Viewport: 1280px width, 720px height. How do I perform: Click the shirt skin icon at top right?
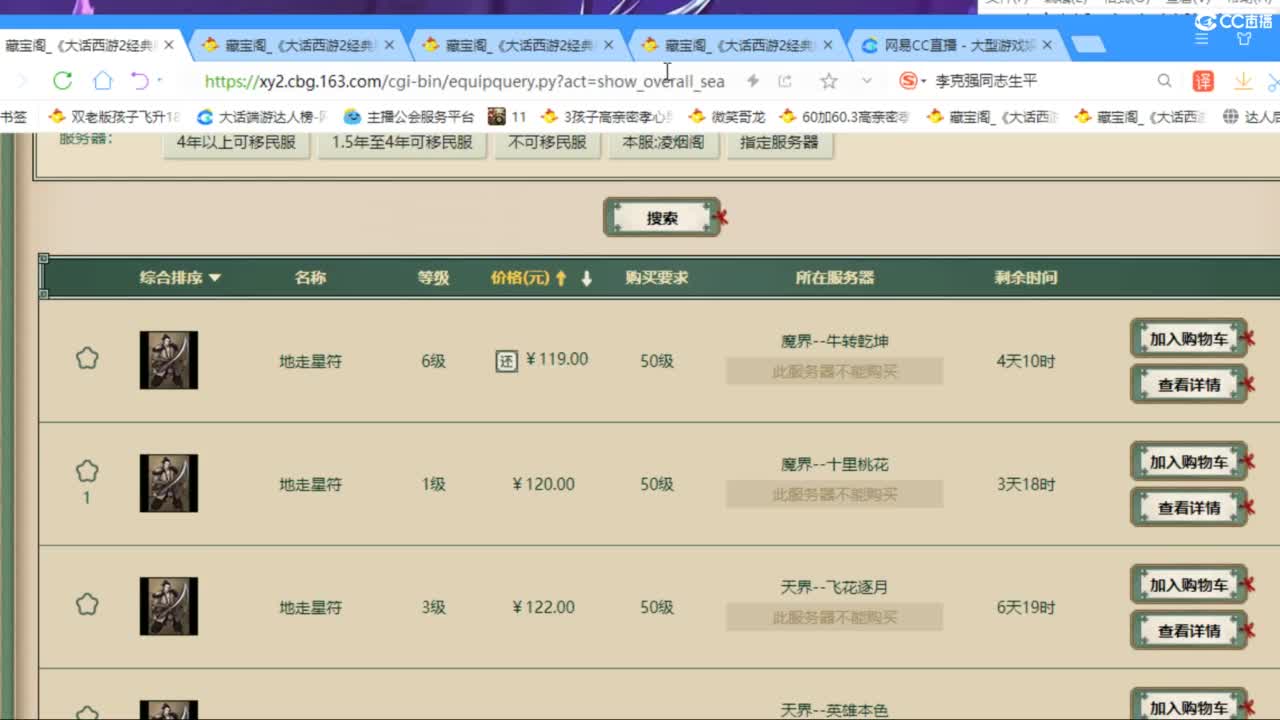[1244, 39]
